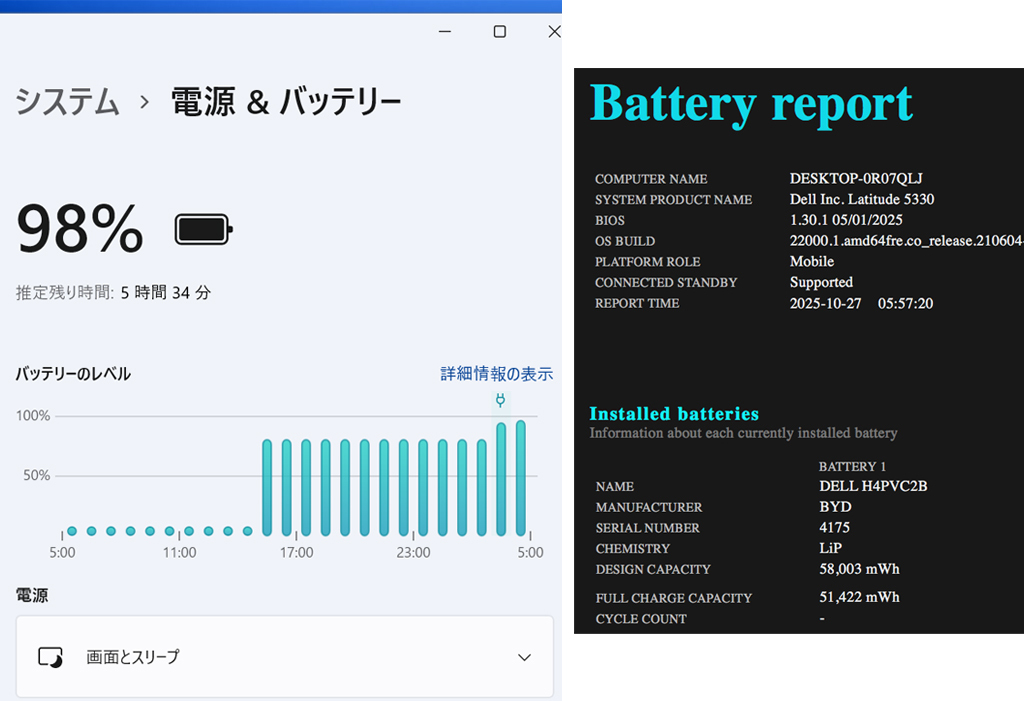Minimize the settings window
The image size is (1024, 701).
coord(445,32)
